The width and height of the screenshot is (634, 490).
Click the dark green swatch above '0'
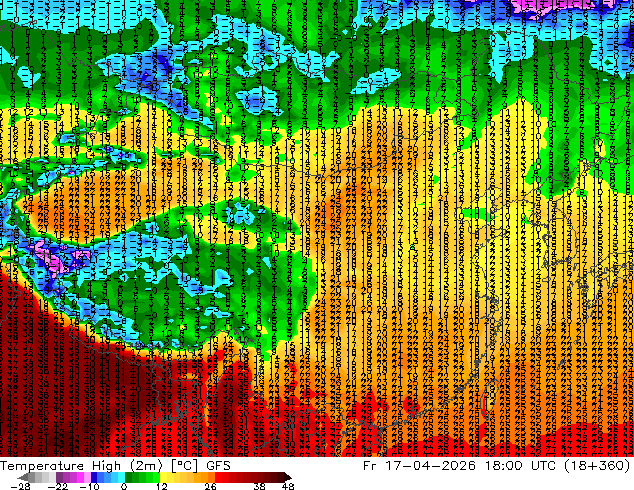[128, 477]
